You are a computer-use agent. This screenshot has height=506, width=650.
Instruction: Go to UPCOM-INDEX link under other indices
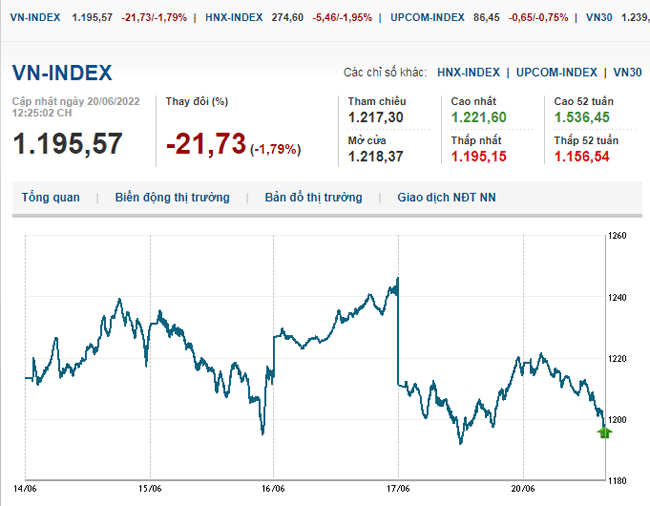pyautogui.click(x=557, y=73)
